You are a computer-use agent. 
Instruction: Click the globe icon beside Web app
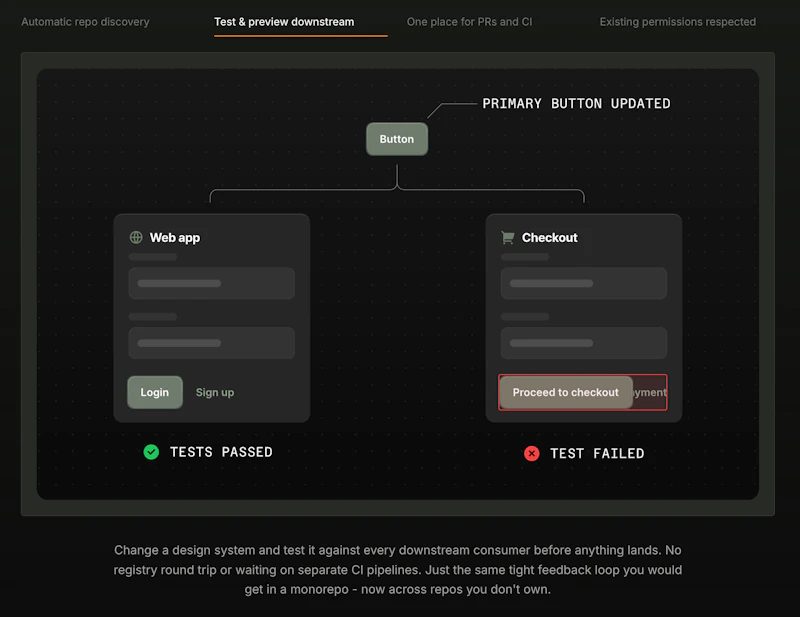[x=136, y=237]
